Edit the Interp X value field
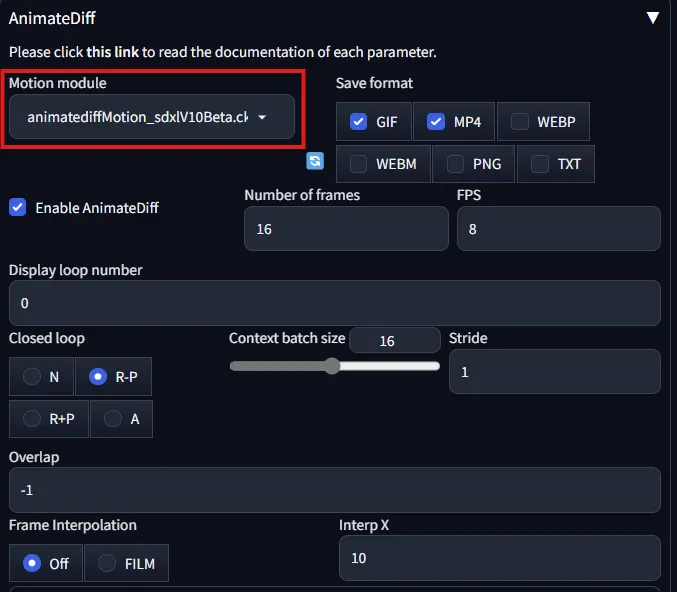The image size is (677, 592). coord(499,558)
